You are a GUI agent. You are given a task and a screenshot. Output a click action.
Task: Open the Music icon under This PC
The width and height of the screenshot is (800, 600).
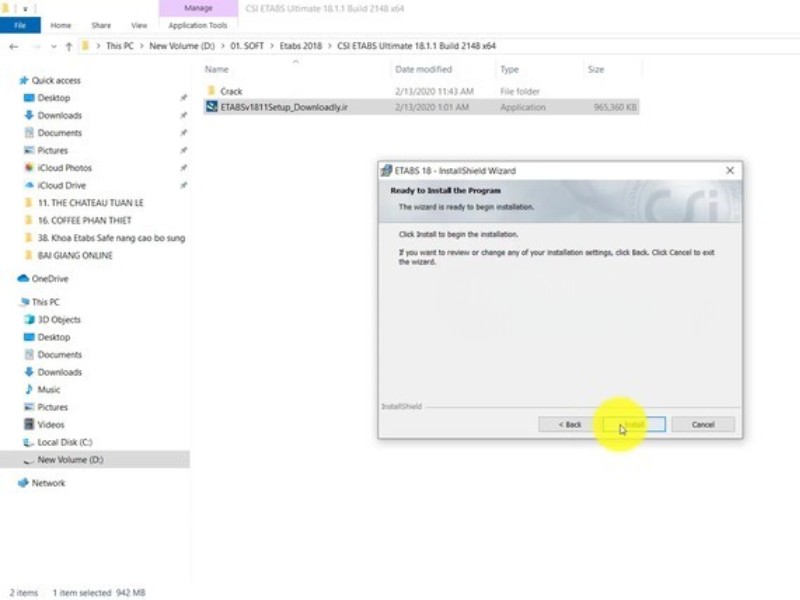click(x=28, y=390)
